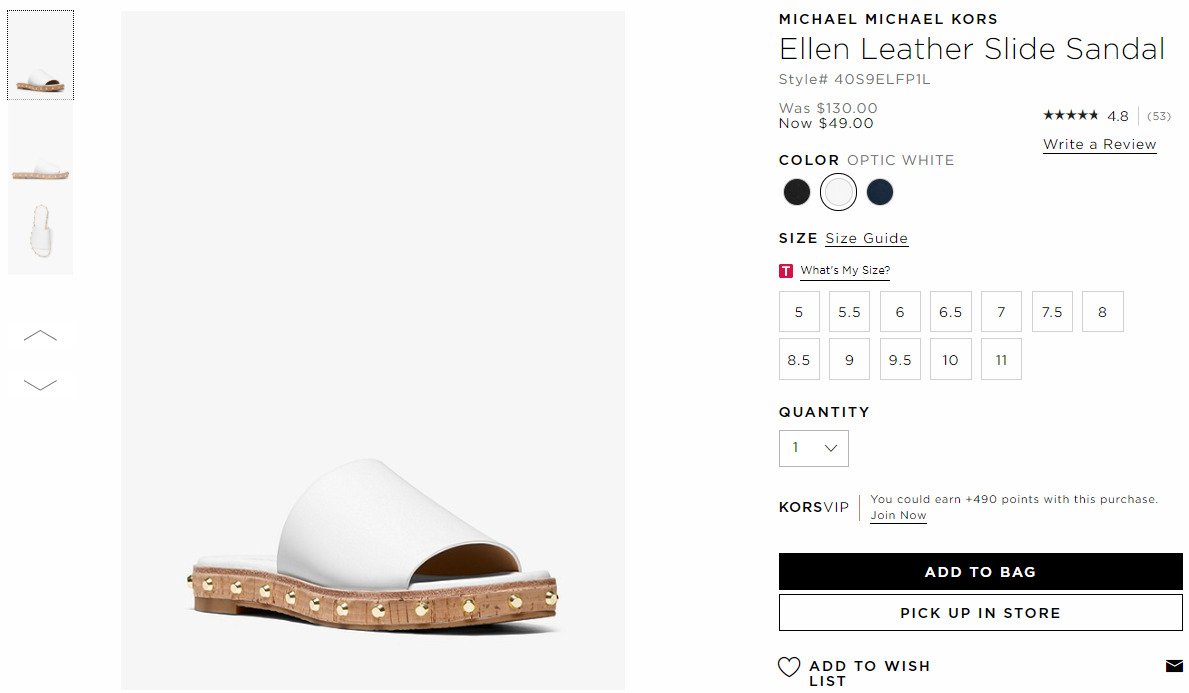Choose size 9

pos(849,359)
